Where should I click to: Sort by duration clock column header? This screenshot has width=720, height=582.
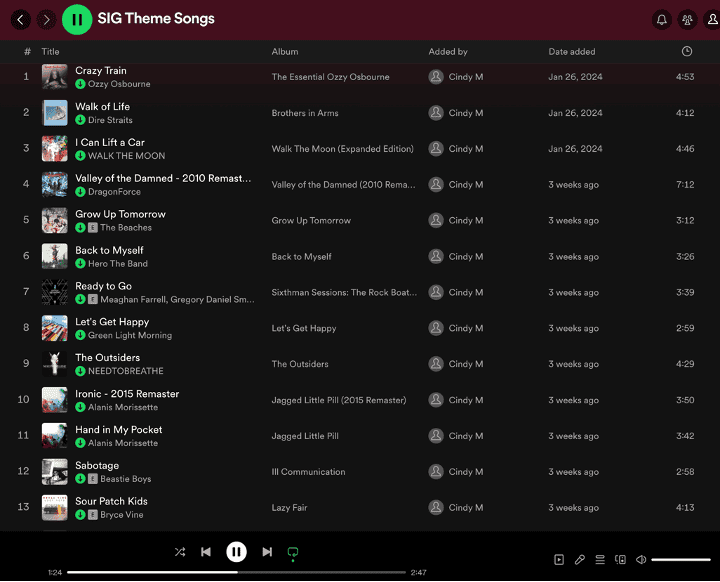pos(686,51)
